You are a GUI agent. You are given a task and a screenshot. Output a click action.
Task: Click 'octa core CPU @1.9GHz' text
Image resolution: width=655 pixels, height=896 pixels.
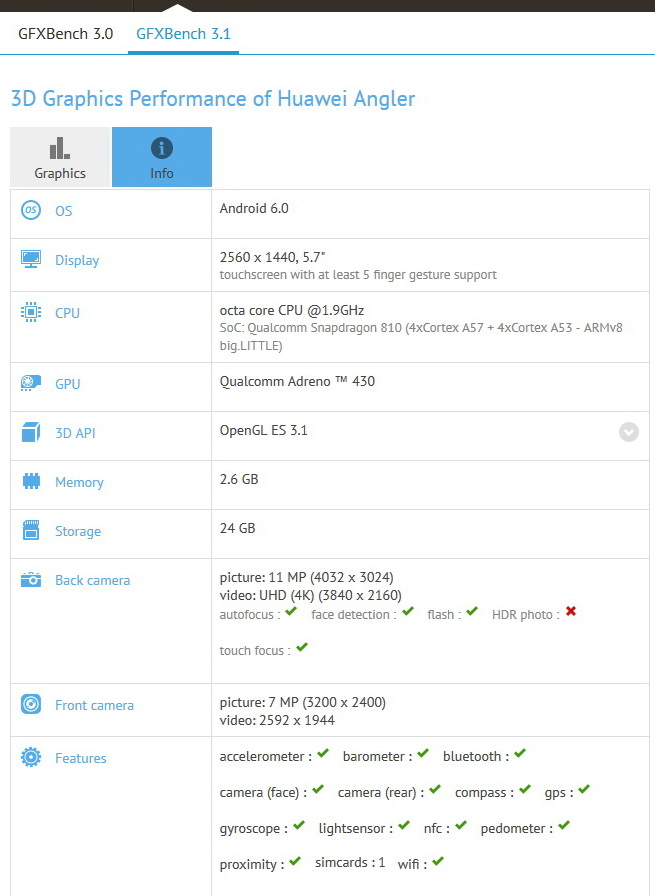point(292,310)
